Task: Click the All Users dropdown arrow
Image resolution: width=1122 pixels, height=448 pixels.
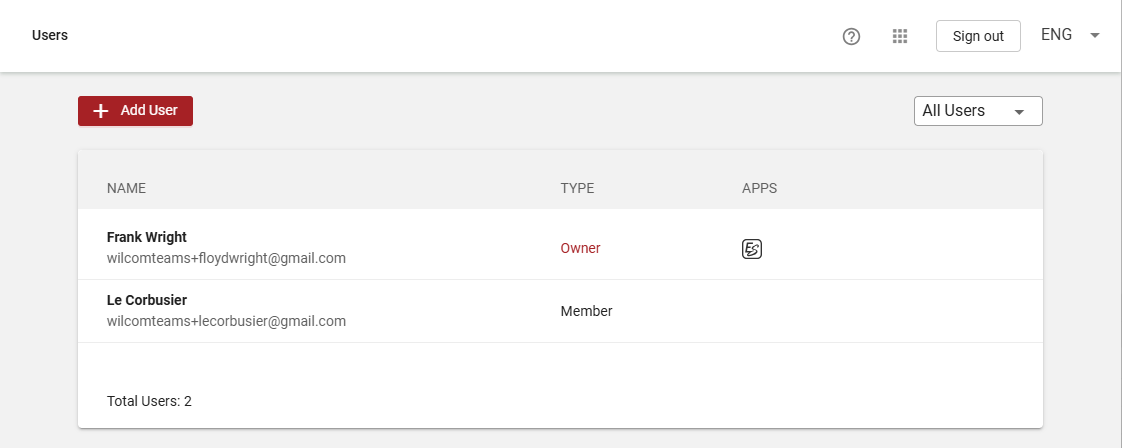Action: pos(1020,112)
